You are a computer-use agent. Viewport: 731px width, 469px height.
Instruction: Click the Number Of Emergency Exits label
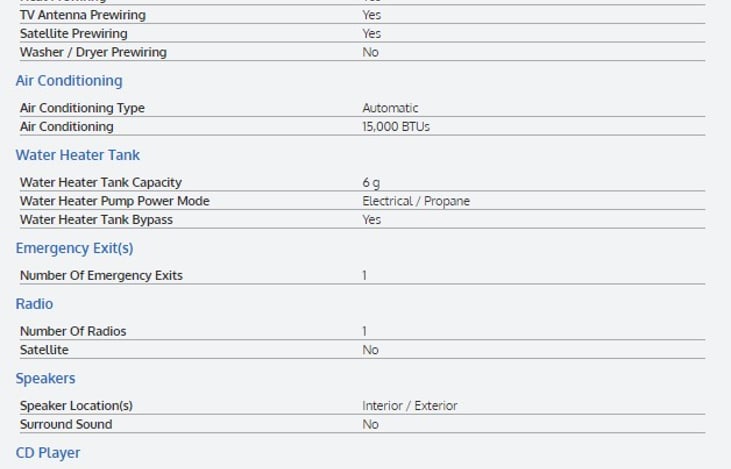pos(101,275)
